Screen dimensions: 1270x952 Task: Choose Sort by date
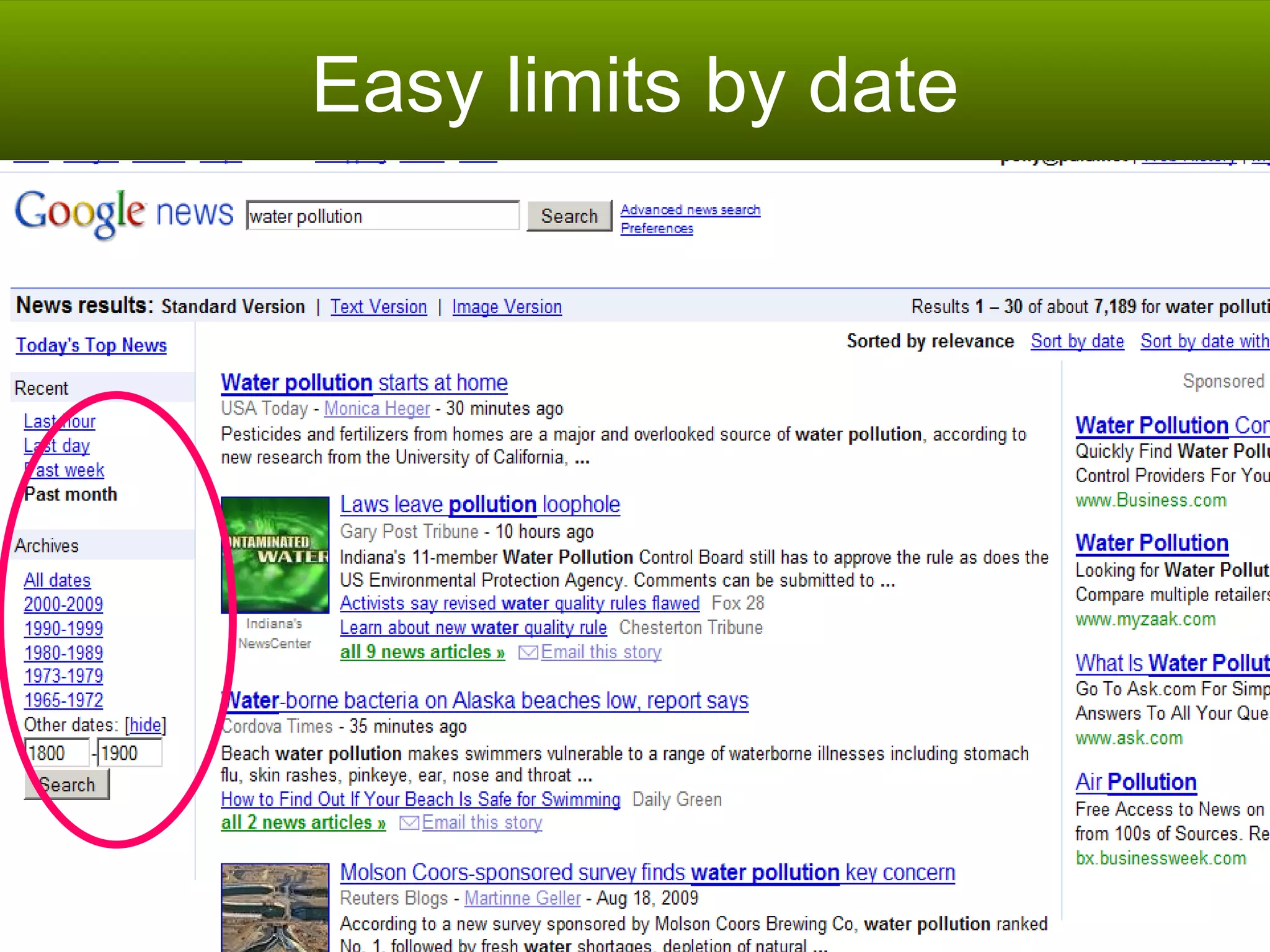click(1077, 342)
